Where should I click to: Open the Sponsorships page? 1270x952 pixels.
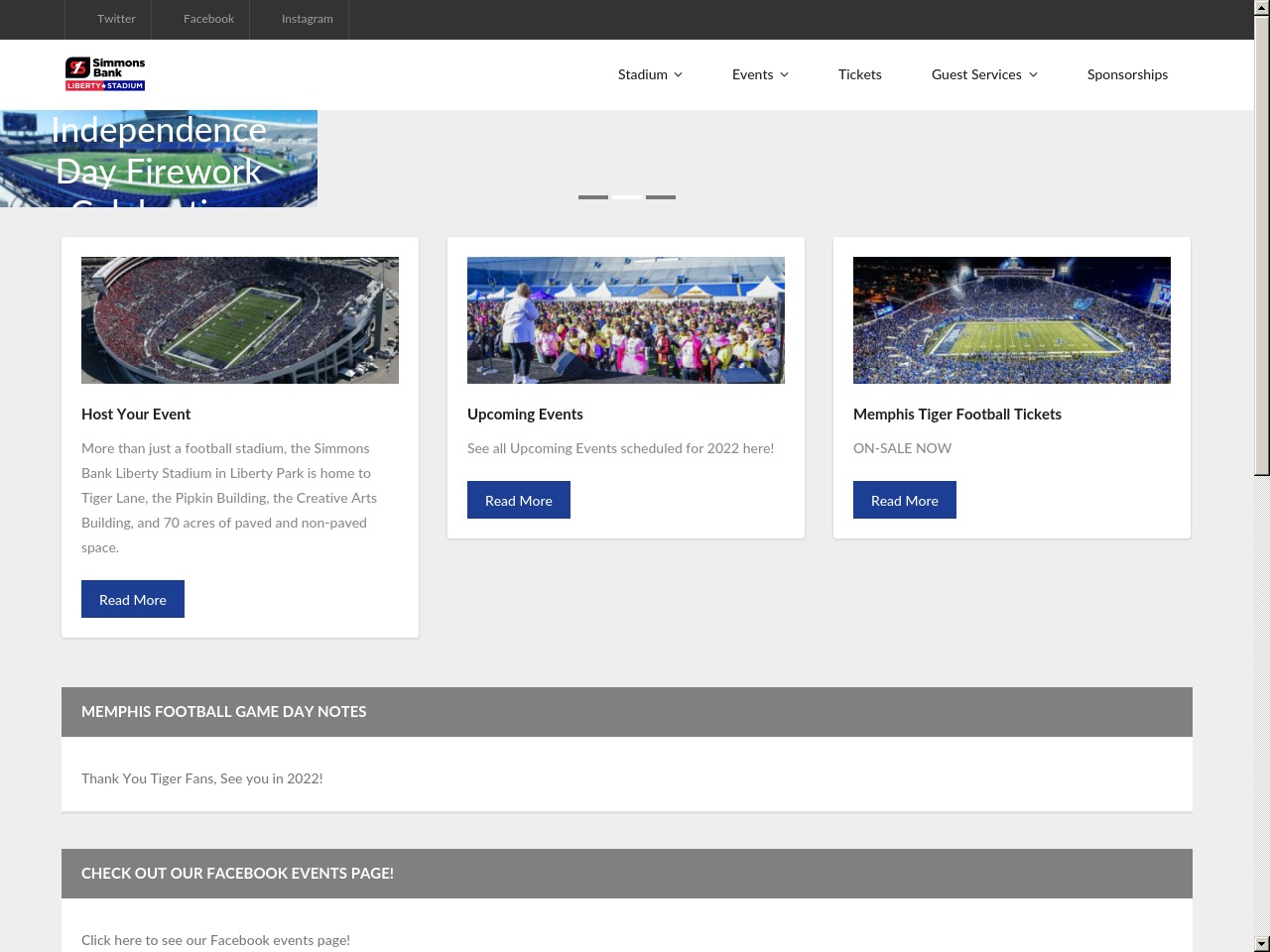click(x=1127, y=74)
